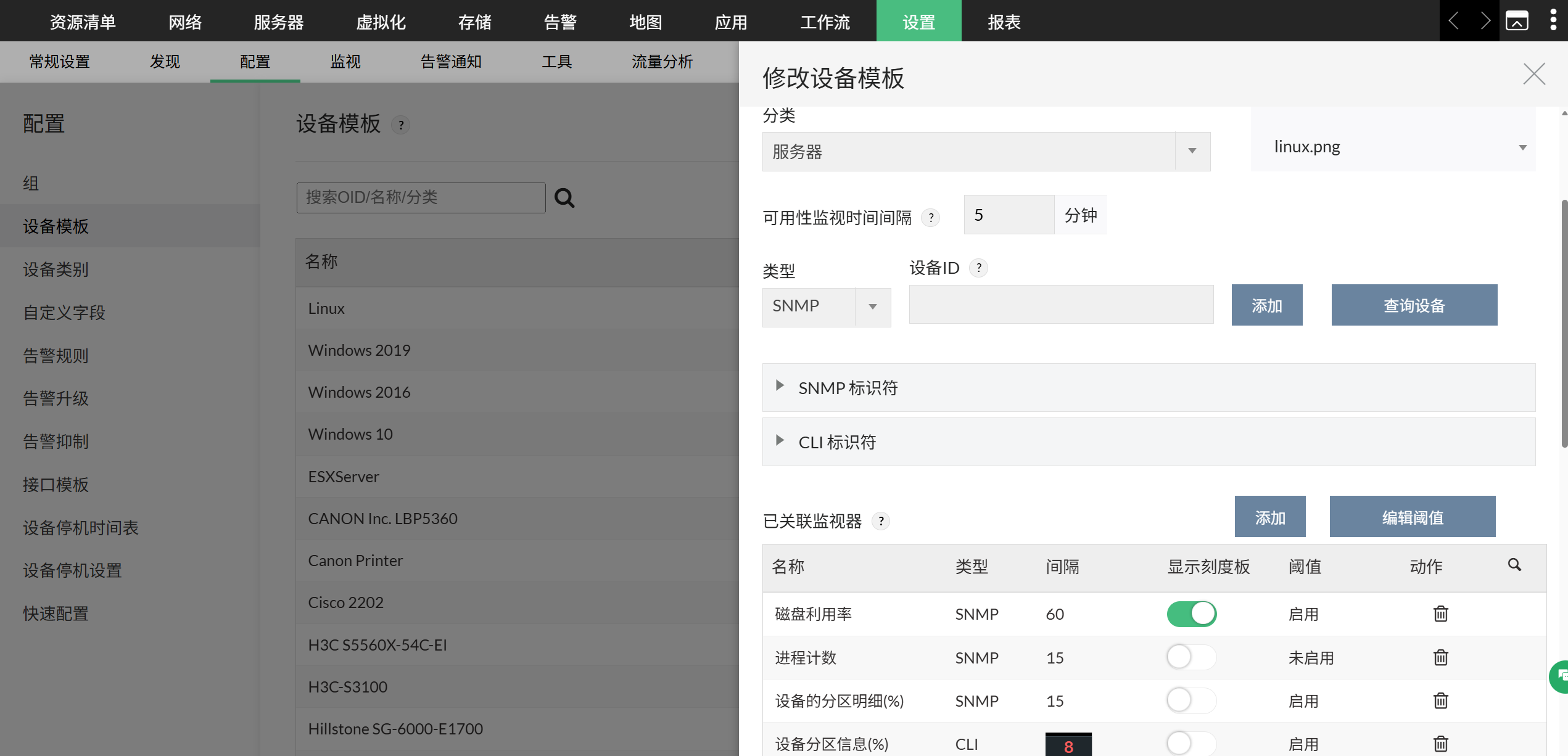
Task: Enable dashboard toggle for 设备分区信息(%)
Action: click(1191, 744)
